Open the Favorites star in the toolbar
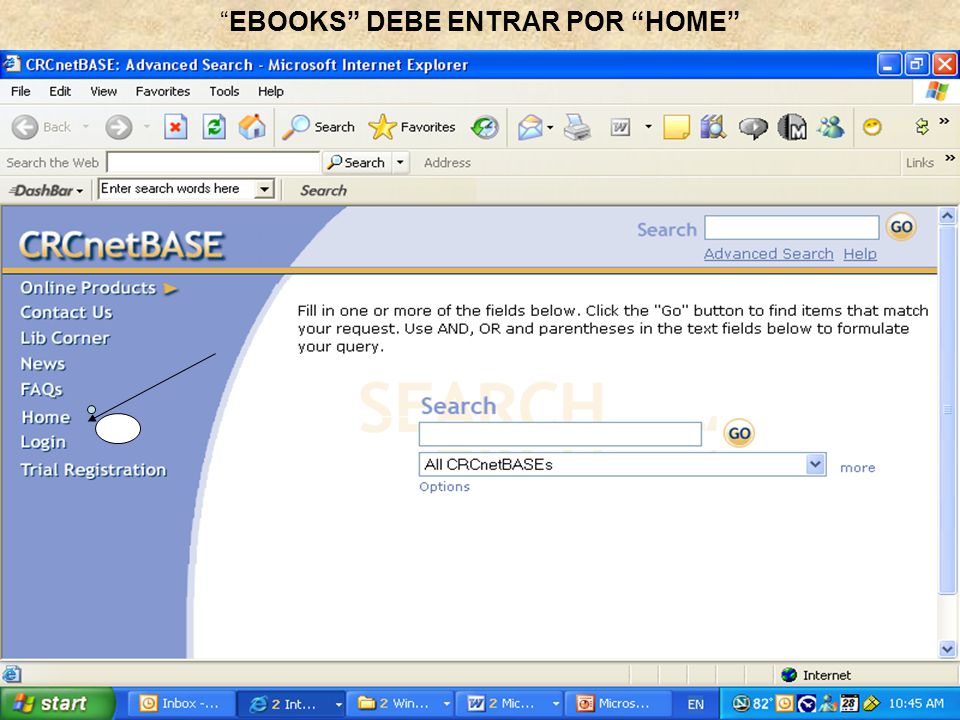 (x=382, y=127)
